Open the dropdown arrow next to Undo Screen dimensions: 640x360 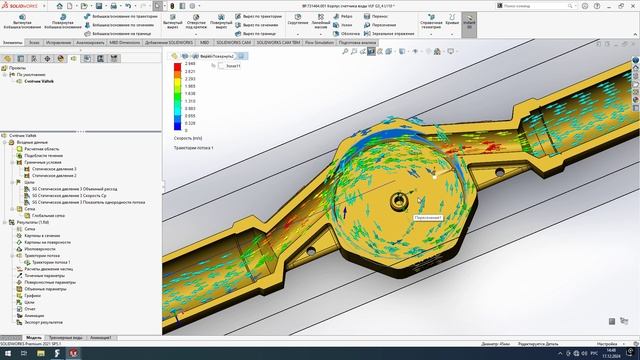(135, 6)
